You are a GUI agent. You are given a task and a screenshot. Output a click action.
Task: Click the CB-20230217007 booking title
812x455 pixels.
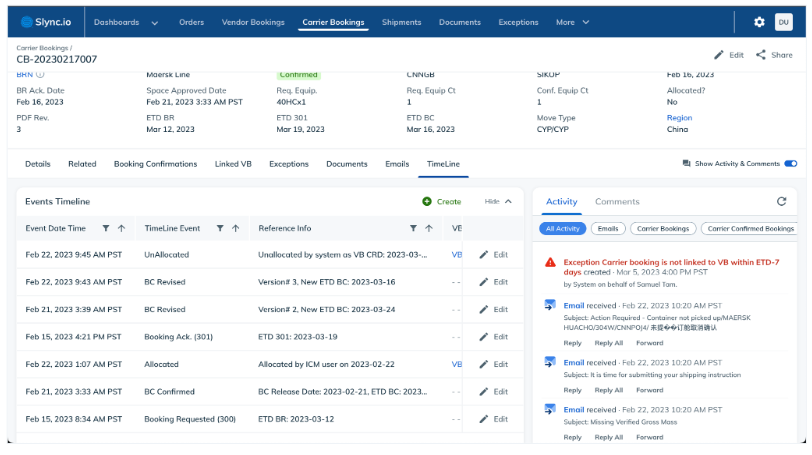coord(56,60)
